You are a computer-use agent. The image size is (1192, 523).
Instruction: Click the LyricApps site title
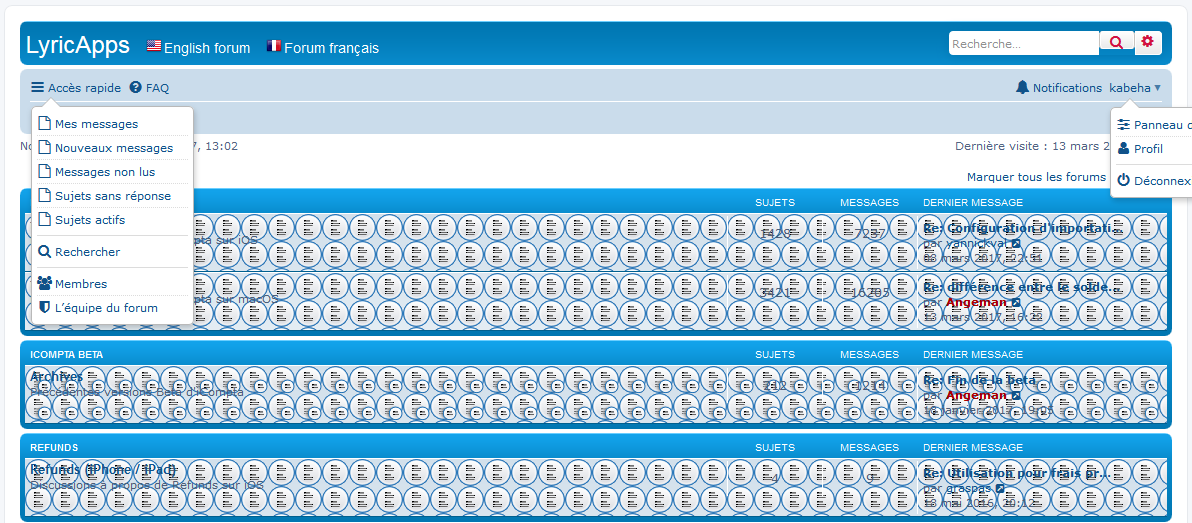tap(78, 45)
